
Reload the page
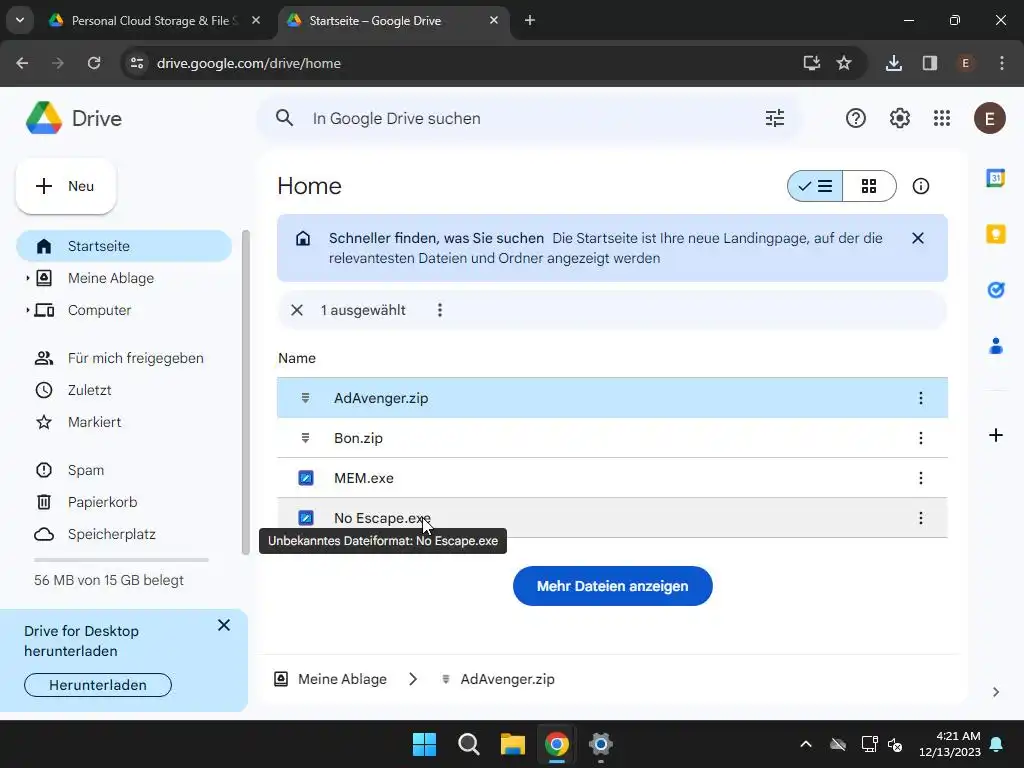tap(94, 63)
